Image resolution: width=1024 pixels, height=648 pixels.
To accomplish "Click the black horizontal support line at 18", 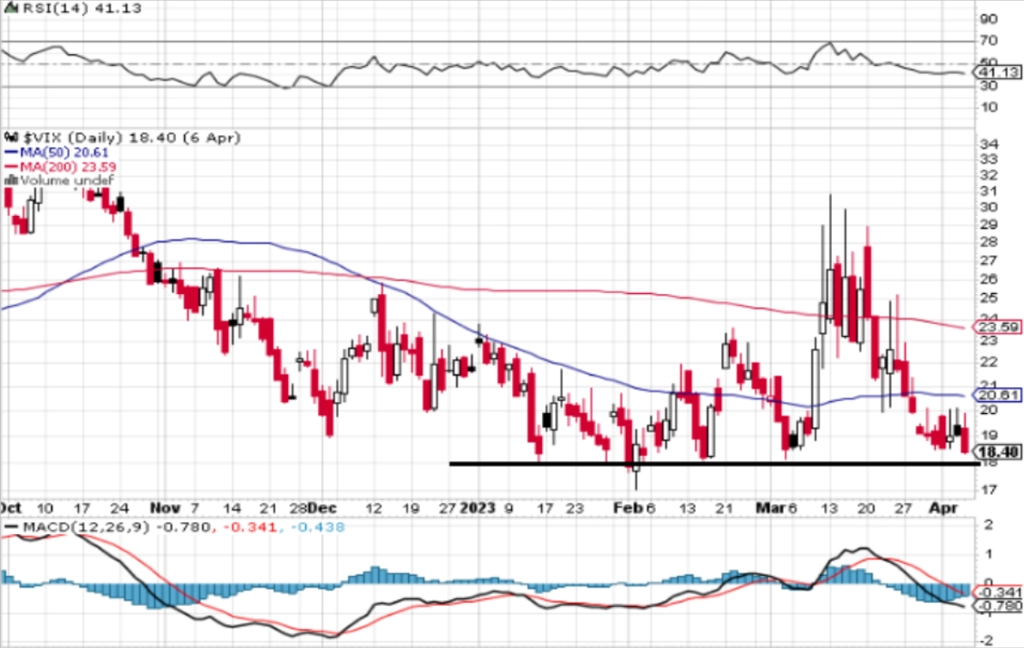I will pyautogui.click(x=700, y=463).
